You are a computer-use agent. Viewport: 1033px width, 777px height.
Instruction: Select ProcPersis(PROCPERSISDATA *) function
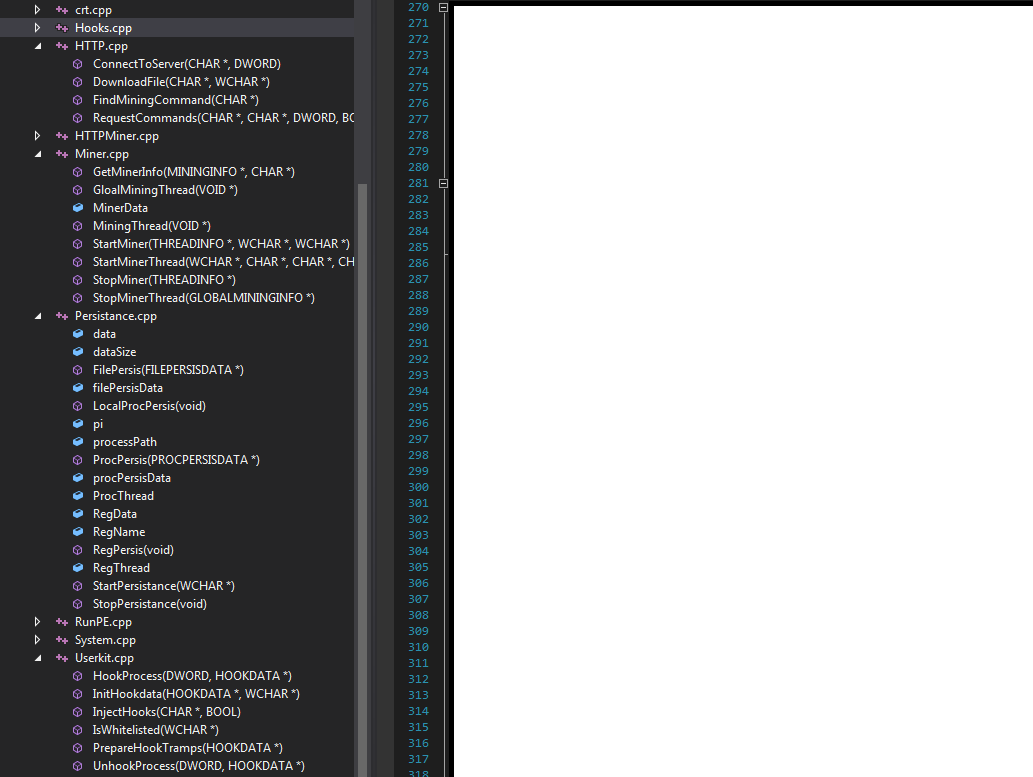[x=176, y=460]
